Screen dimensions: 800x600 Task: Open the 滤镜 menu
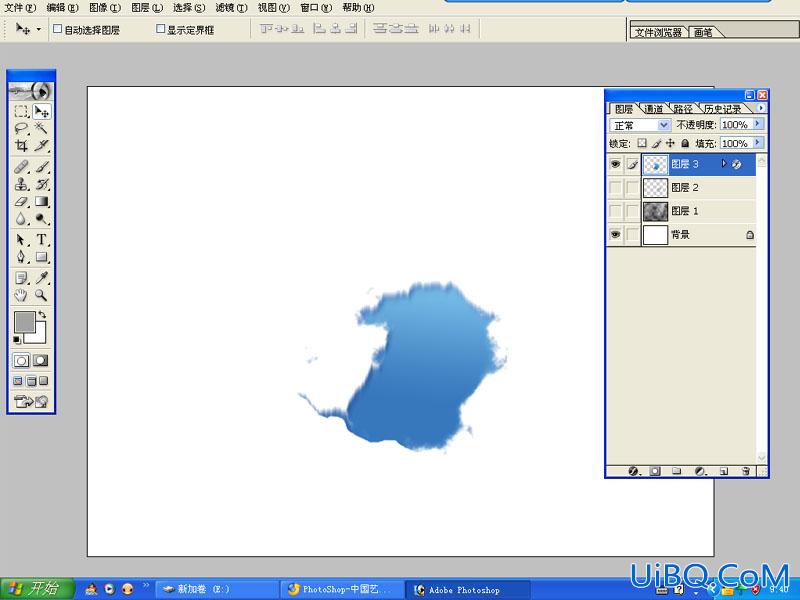231,8
